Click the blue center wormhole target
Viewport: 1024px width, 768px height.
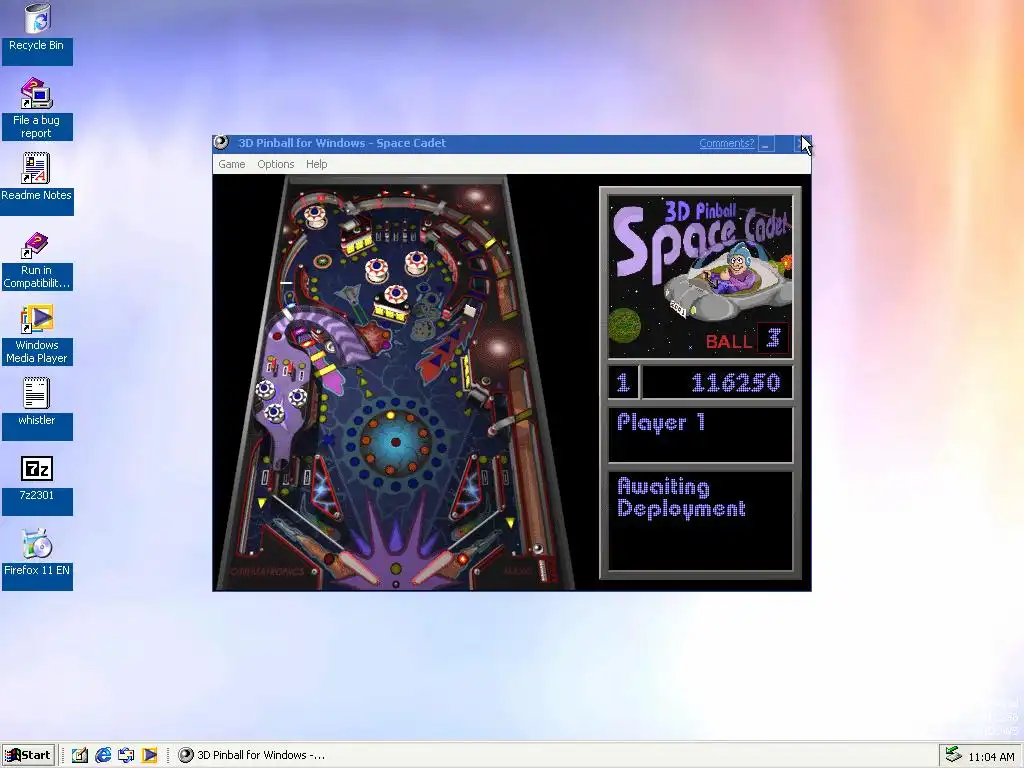point(395,442)
